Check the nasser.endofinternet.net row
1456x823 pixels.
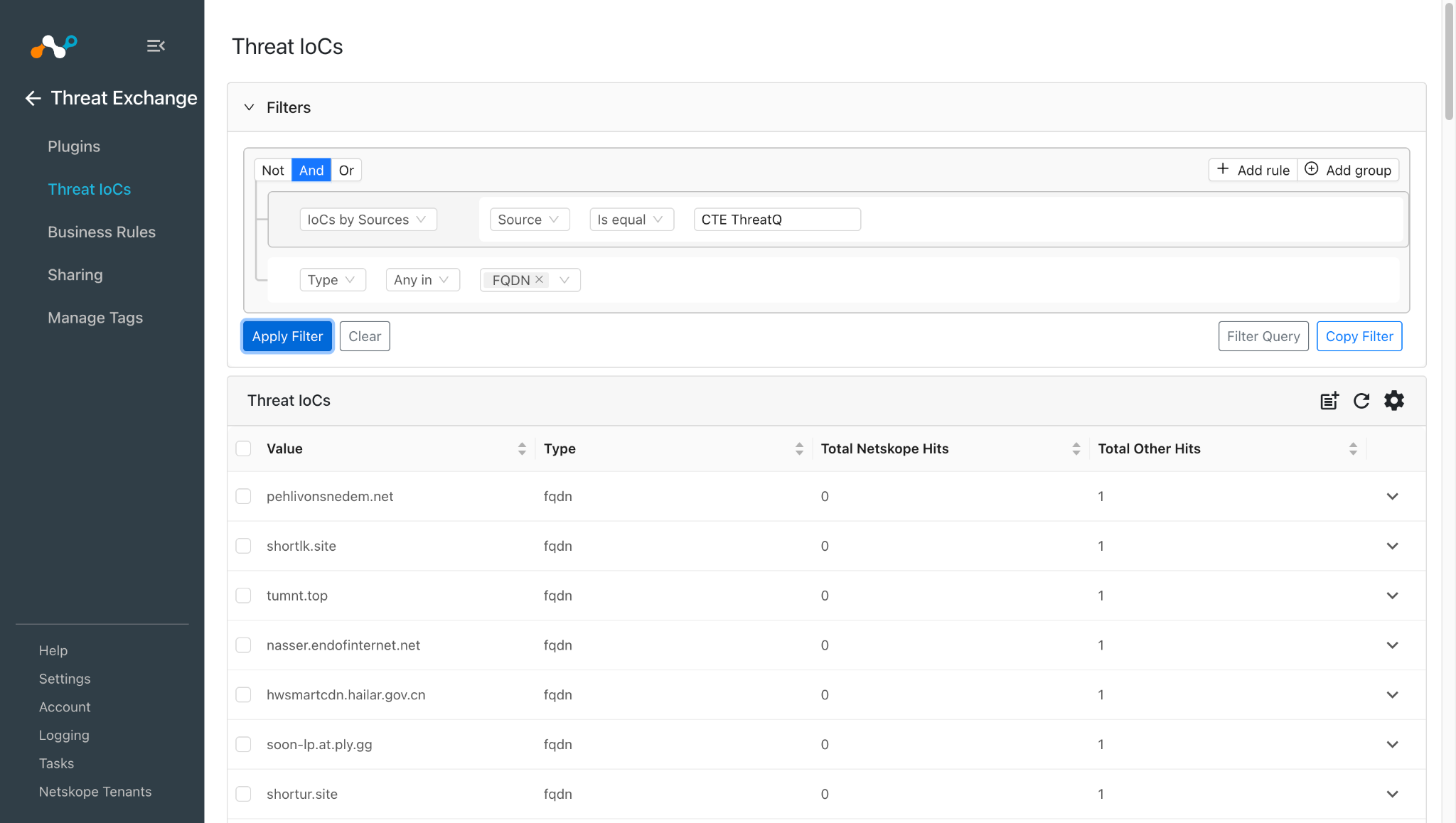pyautogui.click(x=243, y=645)
